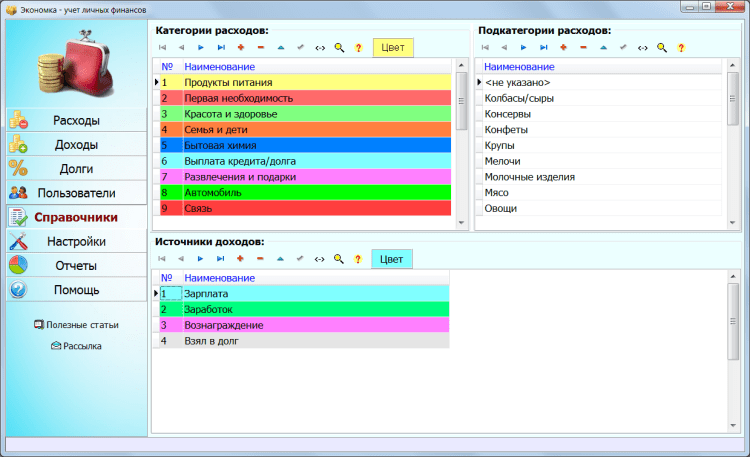Open the Доходы section

tap(77, 145)
